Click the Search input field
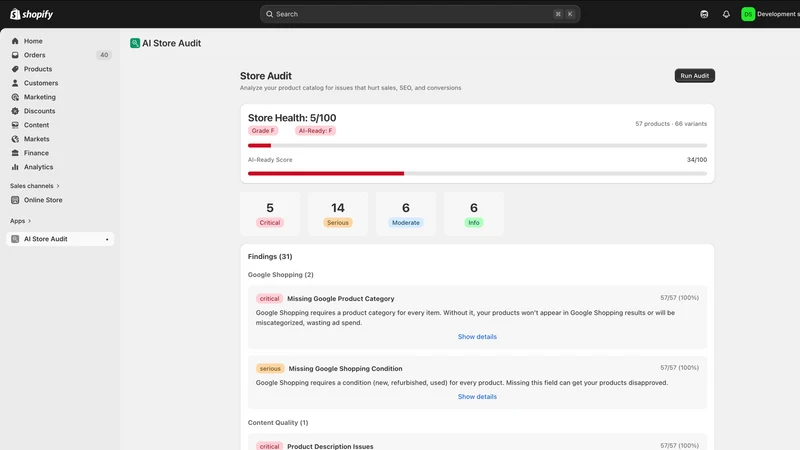 (420, 14)
